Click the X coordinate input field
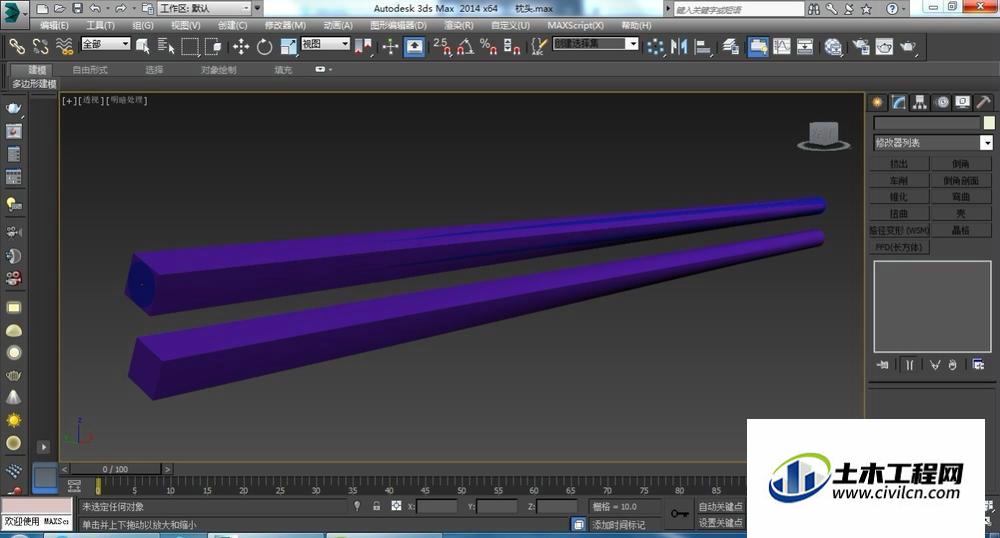Image resolution: width=1000 pixels, height=538 pixels. coord(436,507)
